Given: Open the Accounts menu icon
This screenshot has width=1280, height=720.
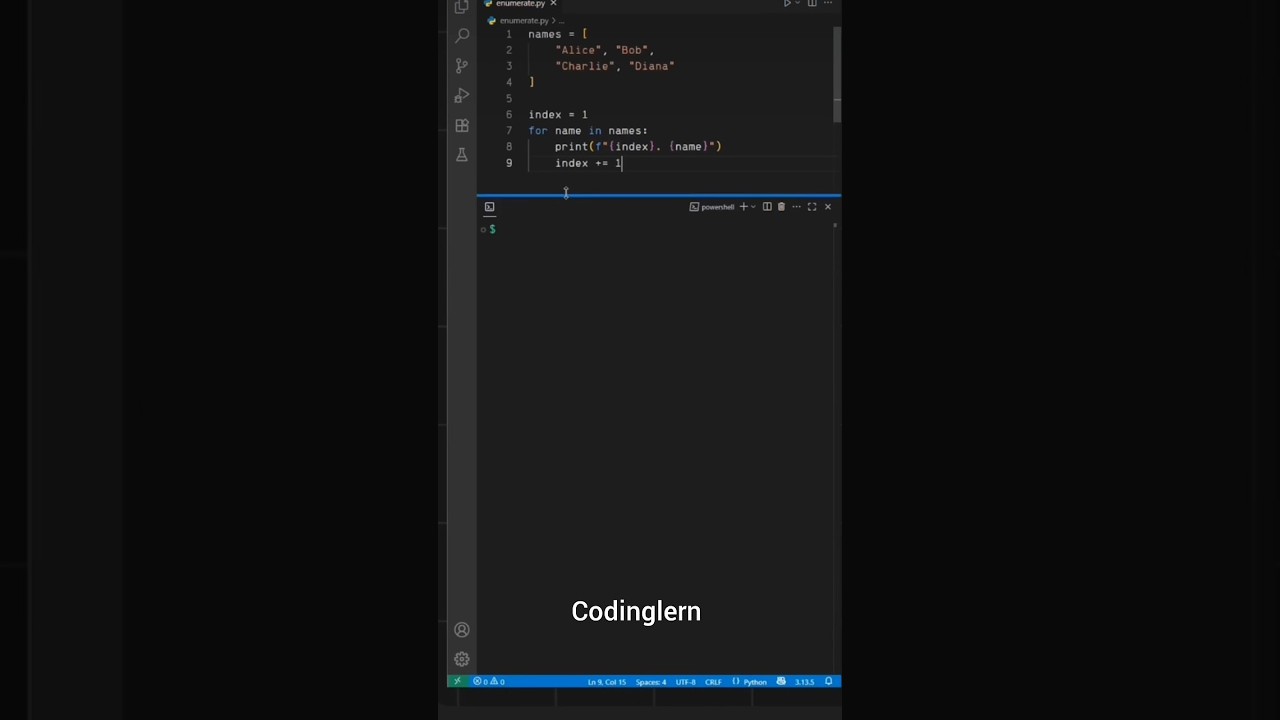Looking at the screenshot, I should click(462, 630).
